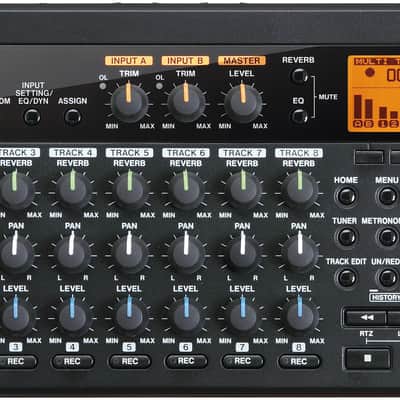The height and width of the screenshot is (400, 400).
Task: Toggle the EQ mute button
Action: coord(299,116)
